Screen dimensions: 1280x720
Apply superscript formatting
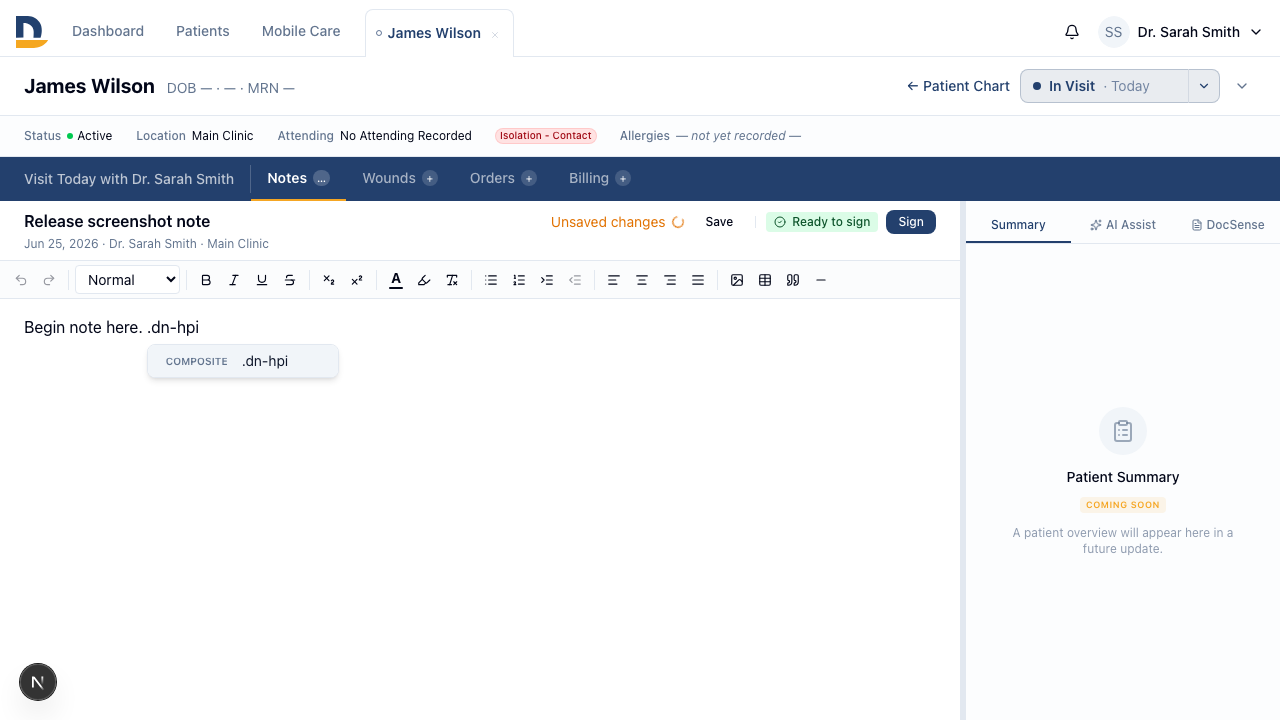pos(357,280)
